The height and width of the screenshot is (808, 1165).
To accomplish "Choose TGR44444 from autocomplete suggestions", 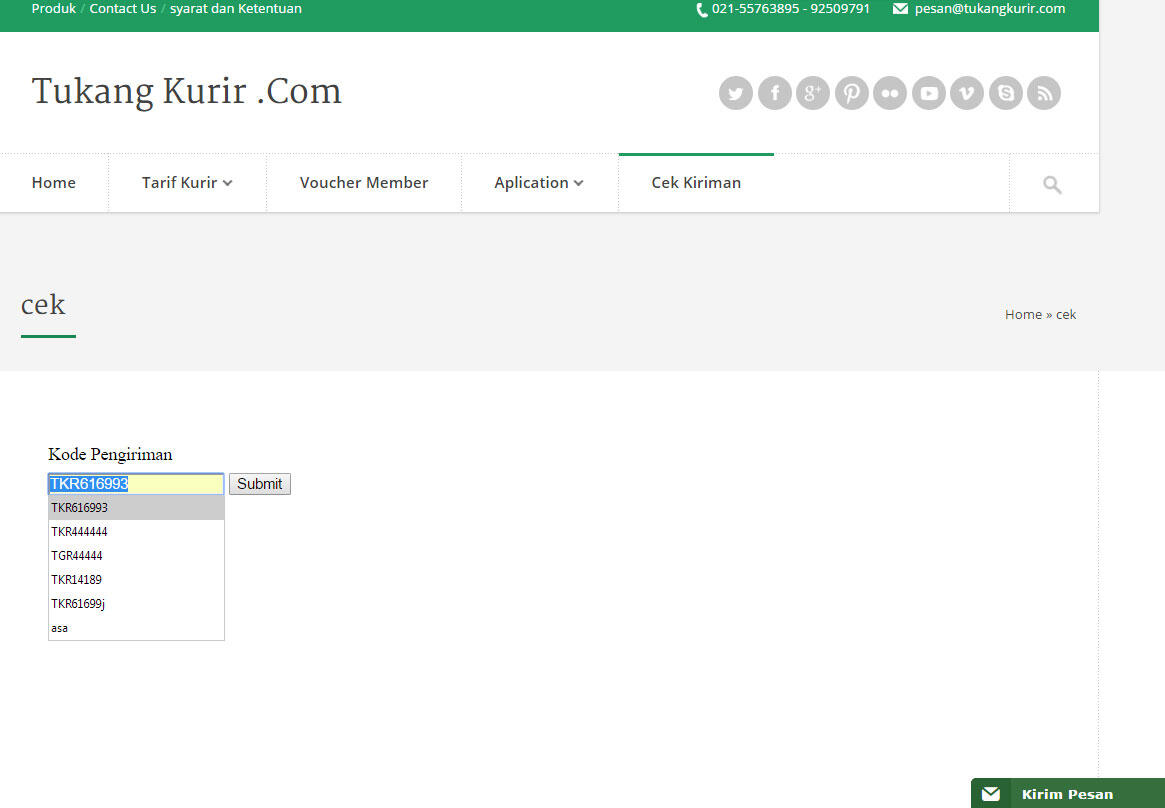I will click(x=136, y=556).
